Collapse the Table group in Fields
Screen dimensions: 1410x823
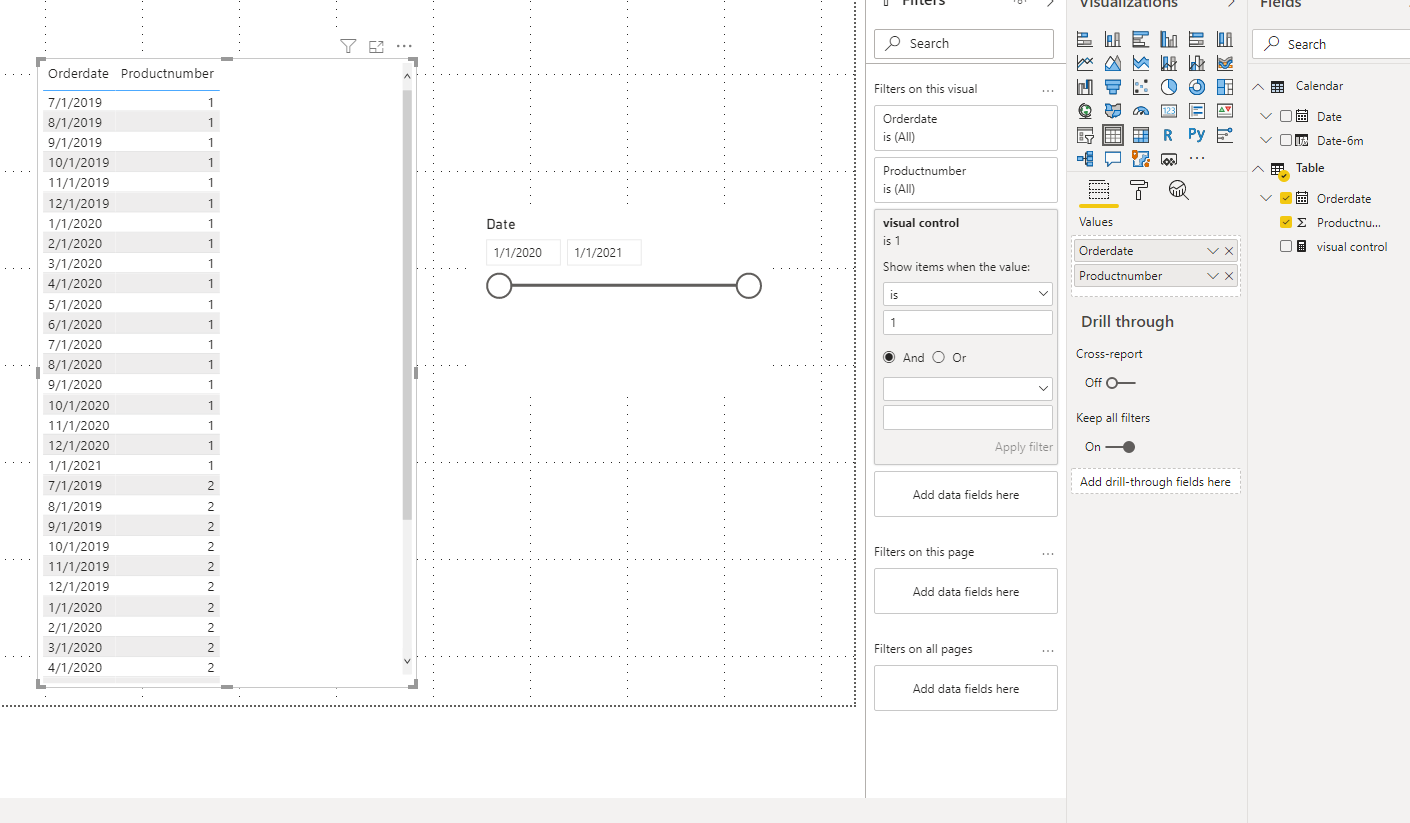tap(1259, 169)
